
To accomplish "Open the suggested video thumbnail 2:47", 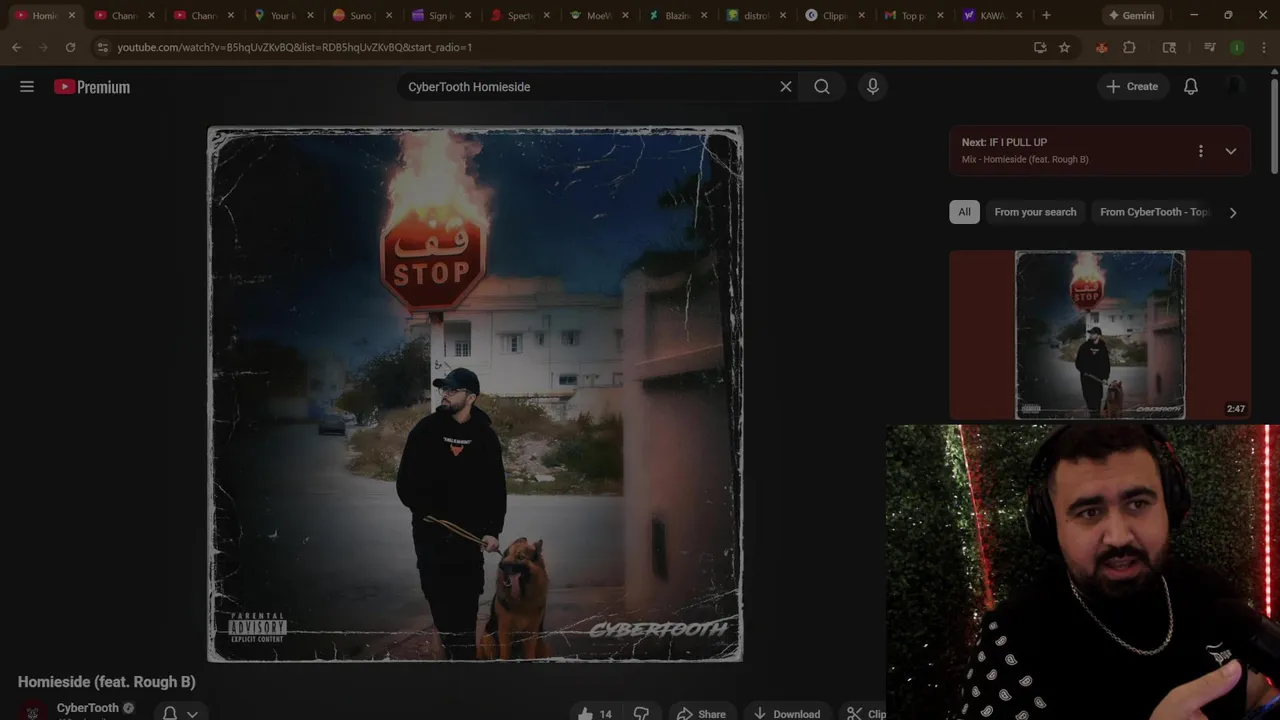I will coord(1100,335).
